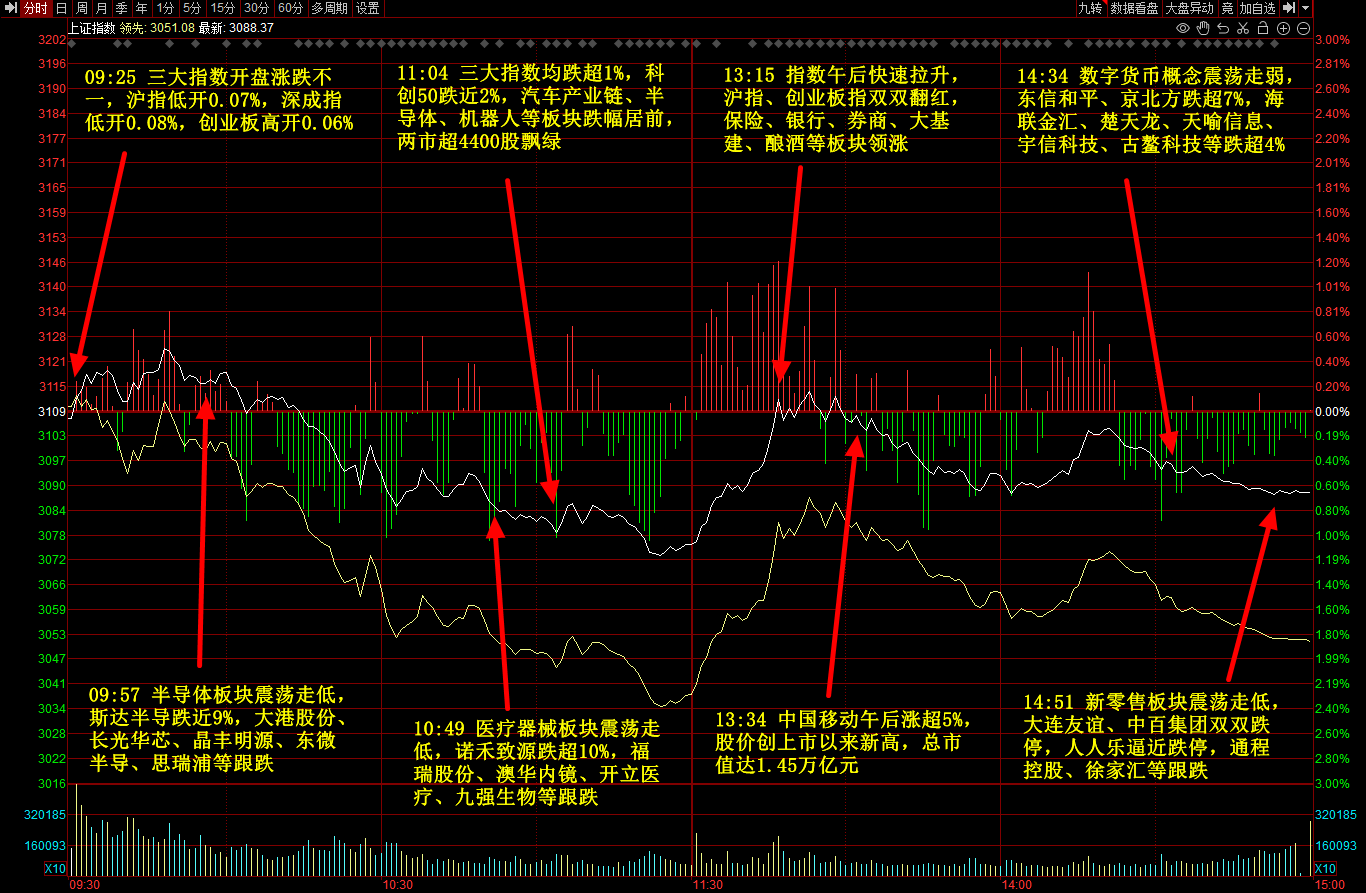The image size is (1366, 893).
Task: Select the 60分 period tab
Action: tap(290, 8)
